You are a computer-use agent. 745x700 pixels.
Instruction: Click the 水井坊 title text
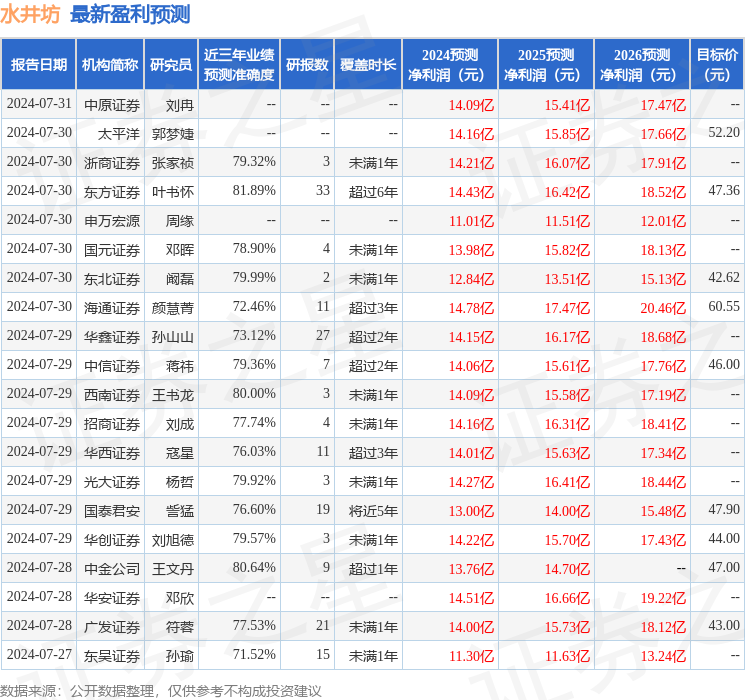pos(30,14)
